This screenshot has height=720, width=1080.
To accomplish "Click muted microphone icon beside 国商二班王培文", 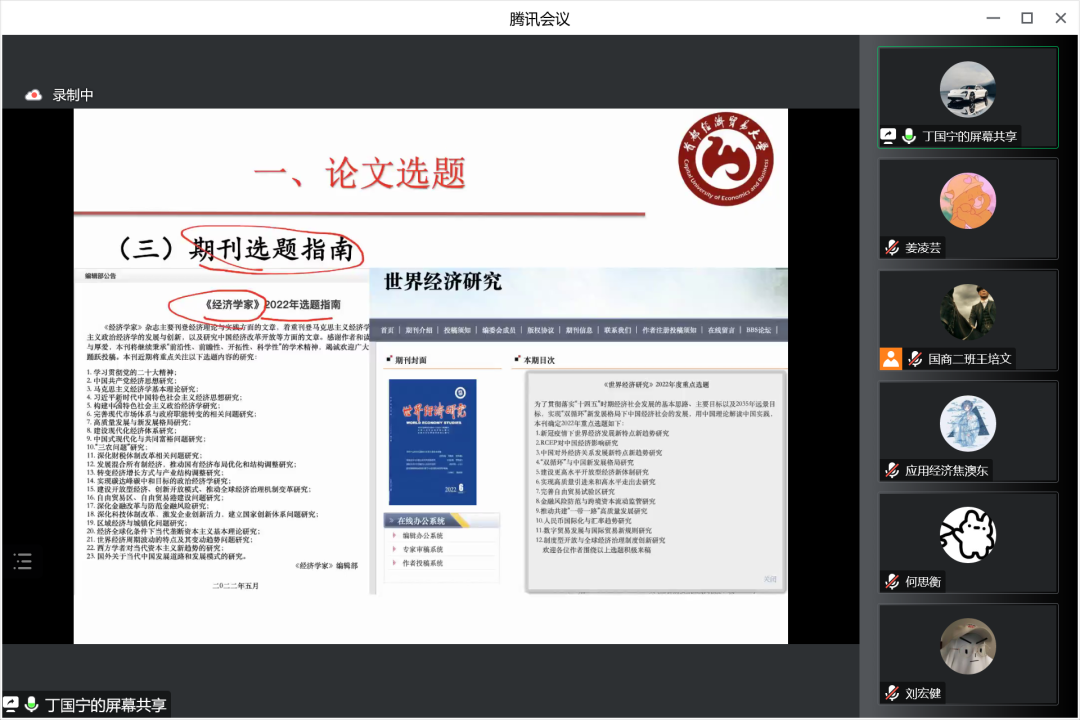I will coord(915,359).
